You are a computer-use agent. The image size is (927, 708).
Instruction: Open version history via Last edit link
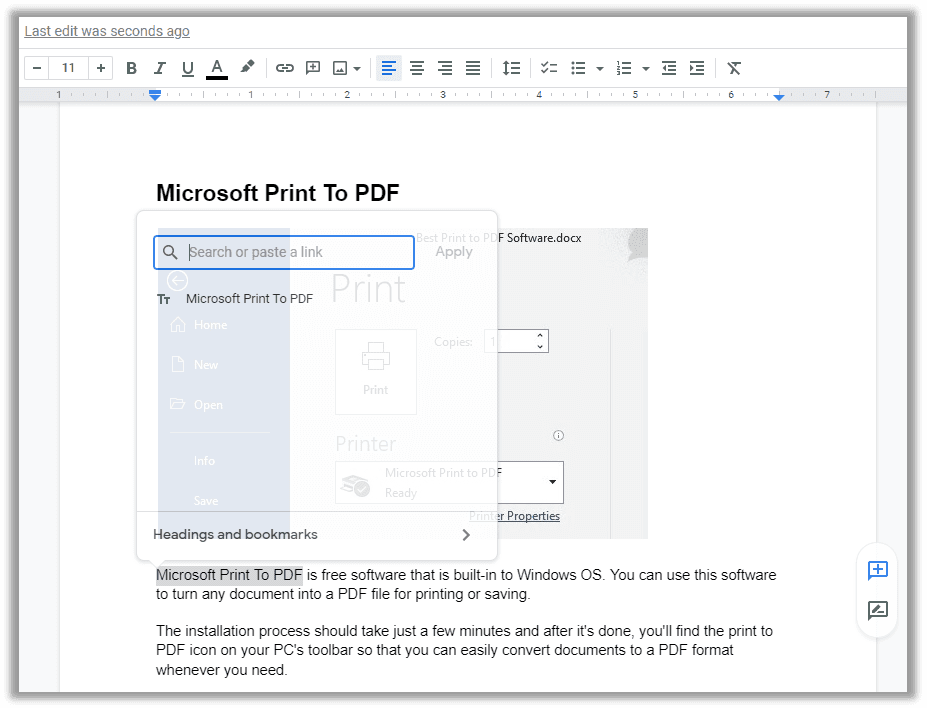[x=106, y=31]
